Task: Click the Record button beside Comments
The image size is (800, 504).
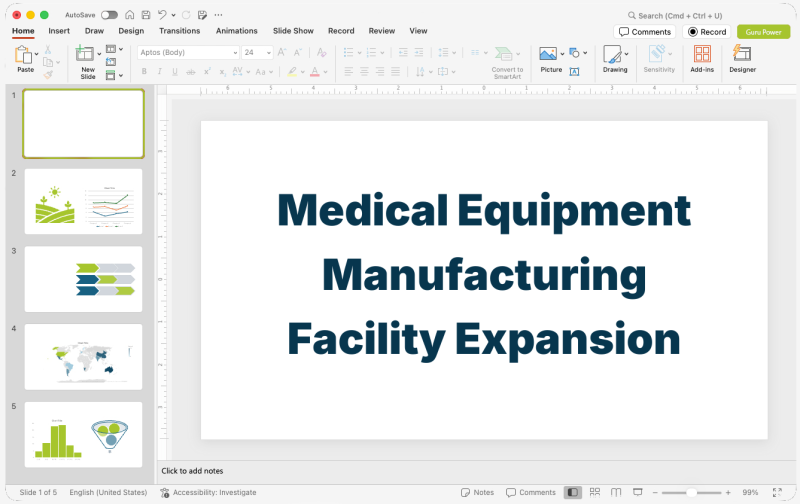Action: point(707,32)
